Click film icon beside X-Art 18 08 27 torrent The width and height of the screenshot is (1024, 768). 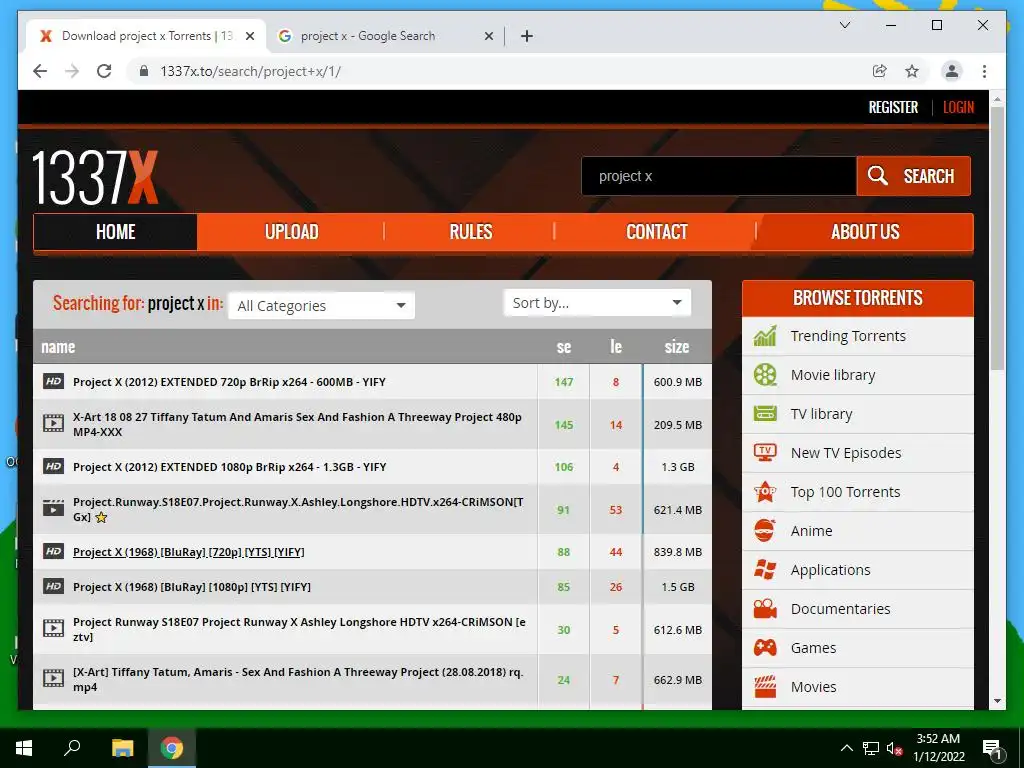pyautogui.click(x=54, y=424)
